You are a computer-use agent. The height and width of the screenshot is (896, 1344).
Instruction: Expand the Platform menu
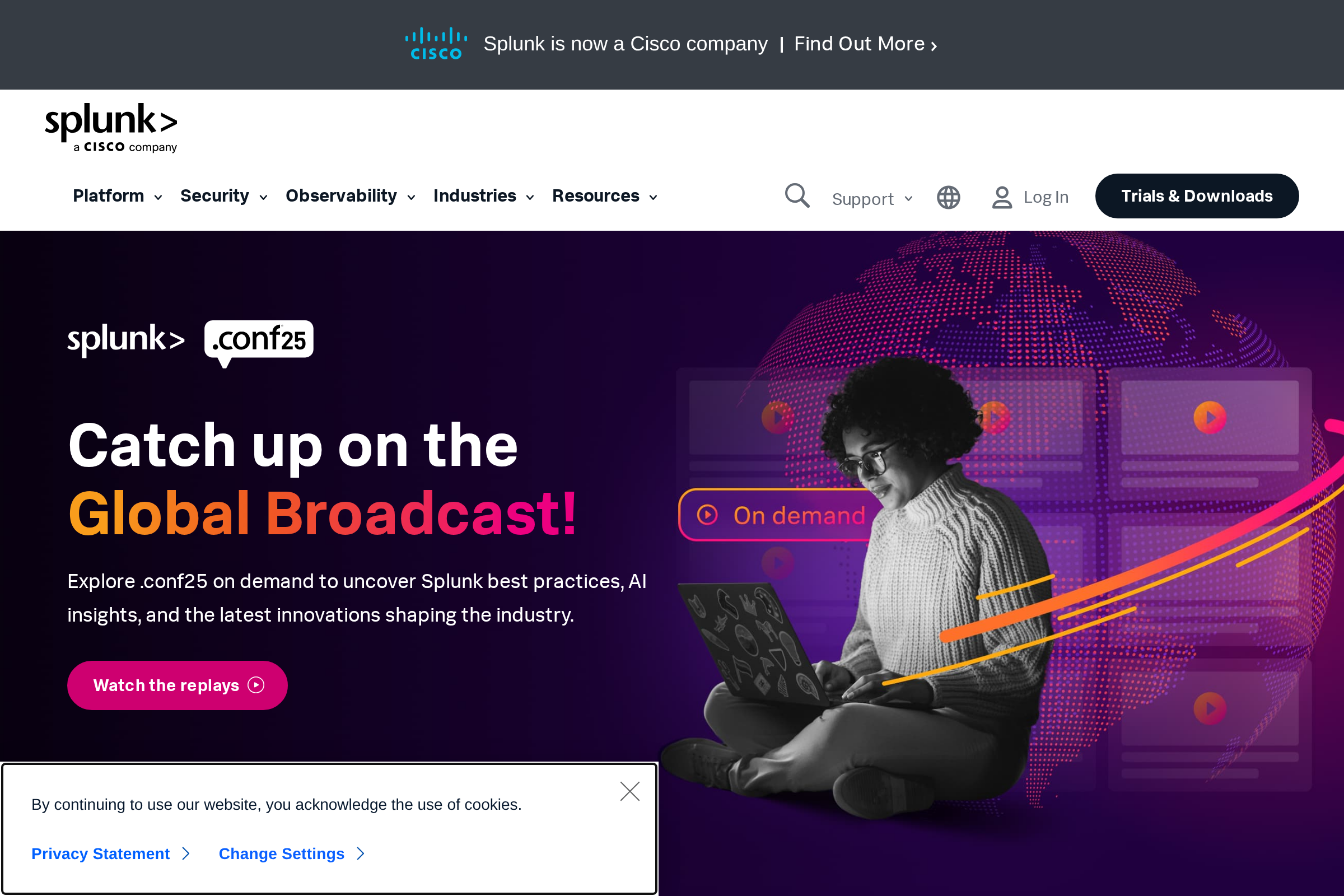click(x=118, y=196)
